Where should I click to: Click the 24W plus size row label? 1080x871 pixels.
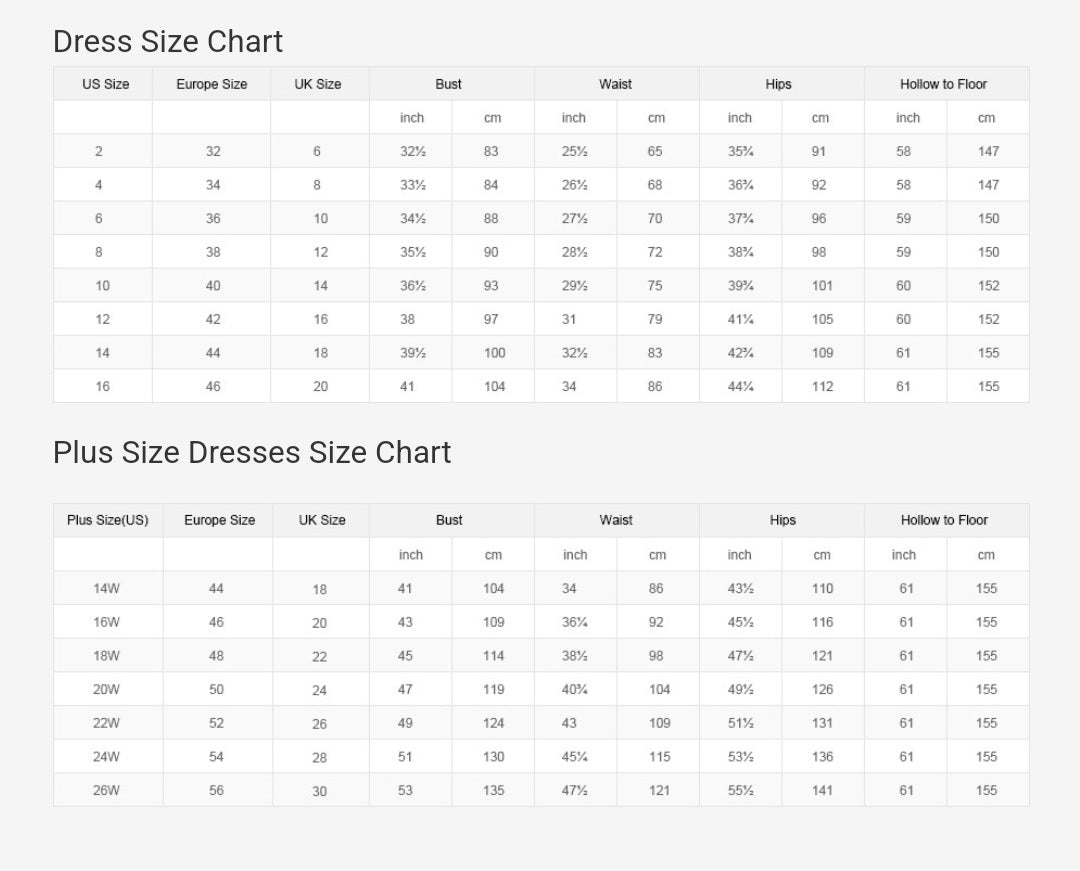[106, 757]
